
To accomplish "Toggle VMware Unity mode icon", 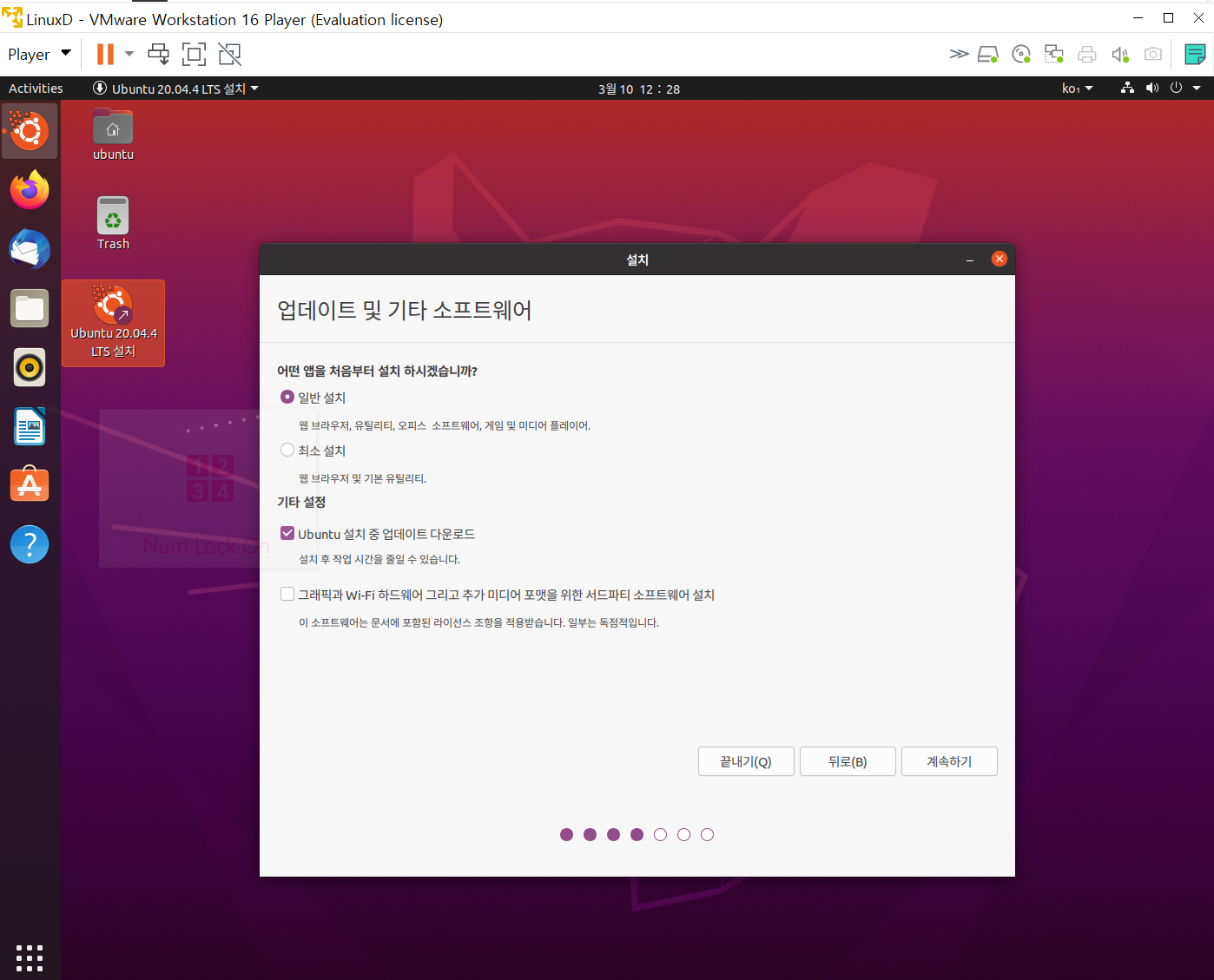I will click(229, 55).
